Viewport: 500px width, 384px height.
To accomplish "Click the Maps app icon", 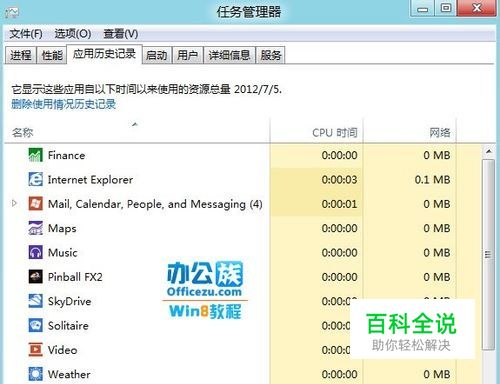I will 35,228.
